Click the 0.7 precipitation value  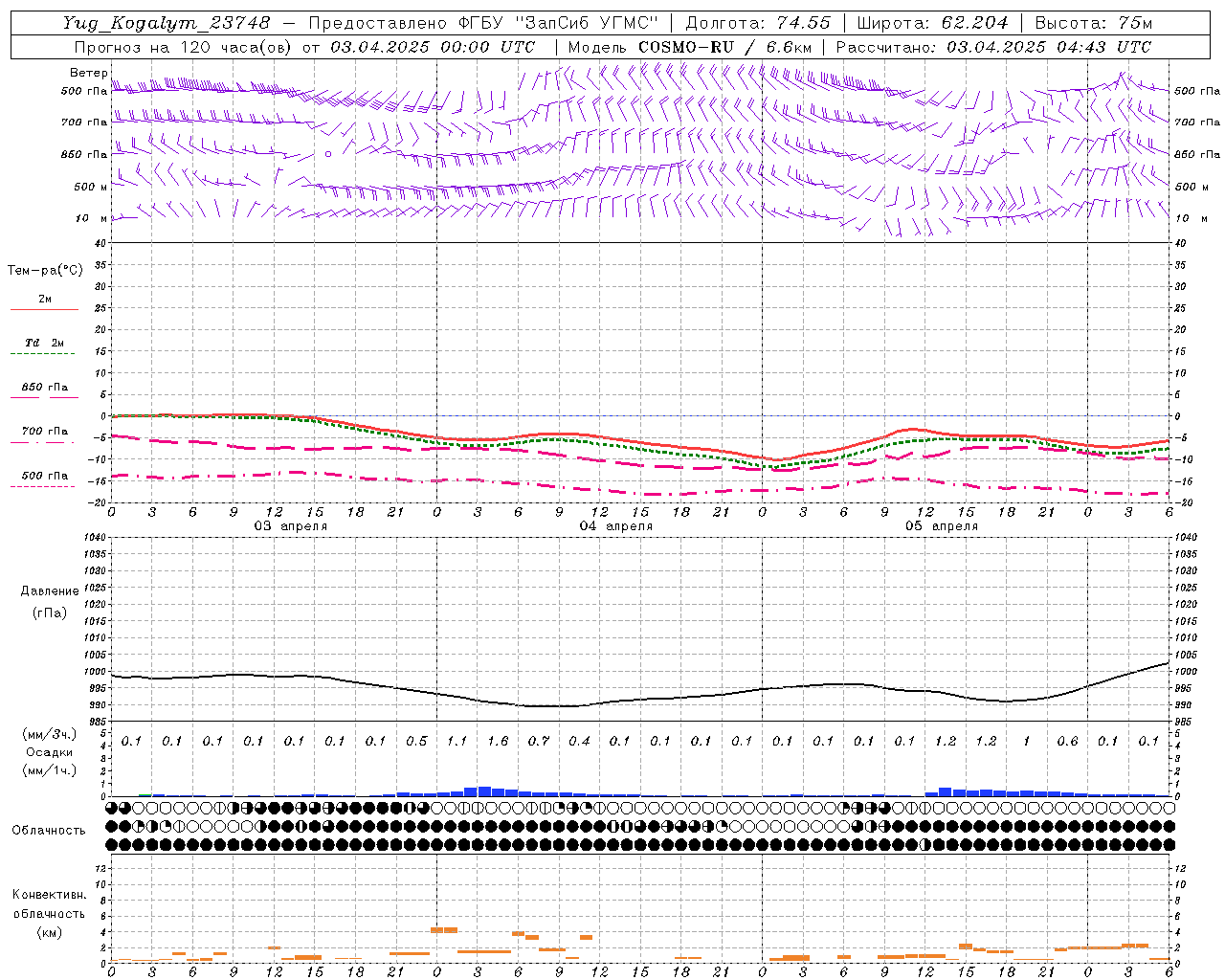(x=539, y=741)
